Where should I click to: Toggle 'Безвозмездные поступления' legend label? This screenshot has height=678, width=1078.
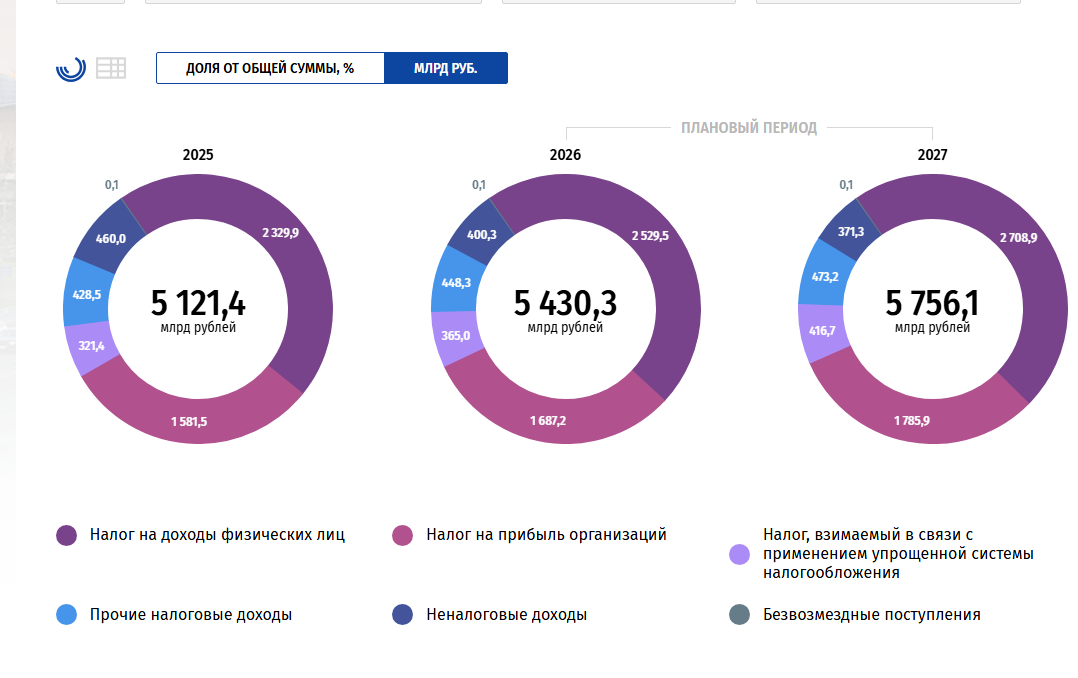pyautogui.click(x=871, y=615)
